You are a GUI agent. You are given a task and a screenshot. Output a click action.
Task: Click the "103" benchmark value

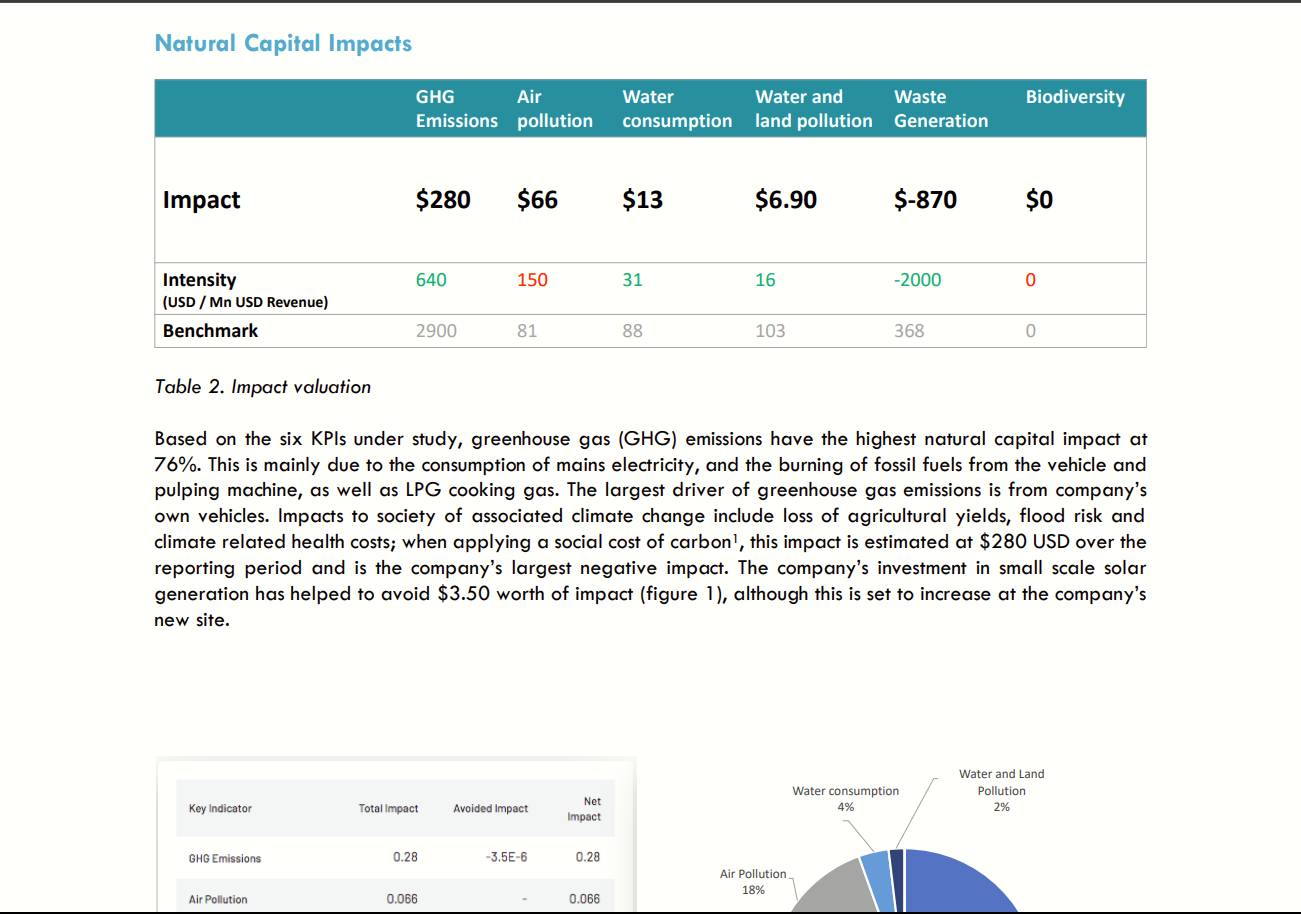[x=770, y=331]
